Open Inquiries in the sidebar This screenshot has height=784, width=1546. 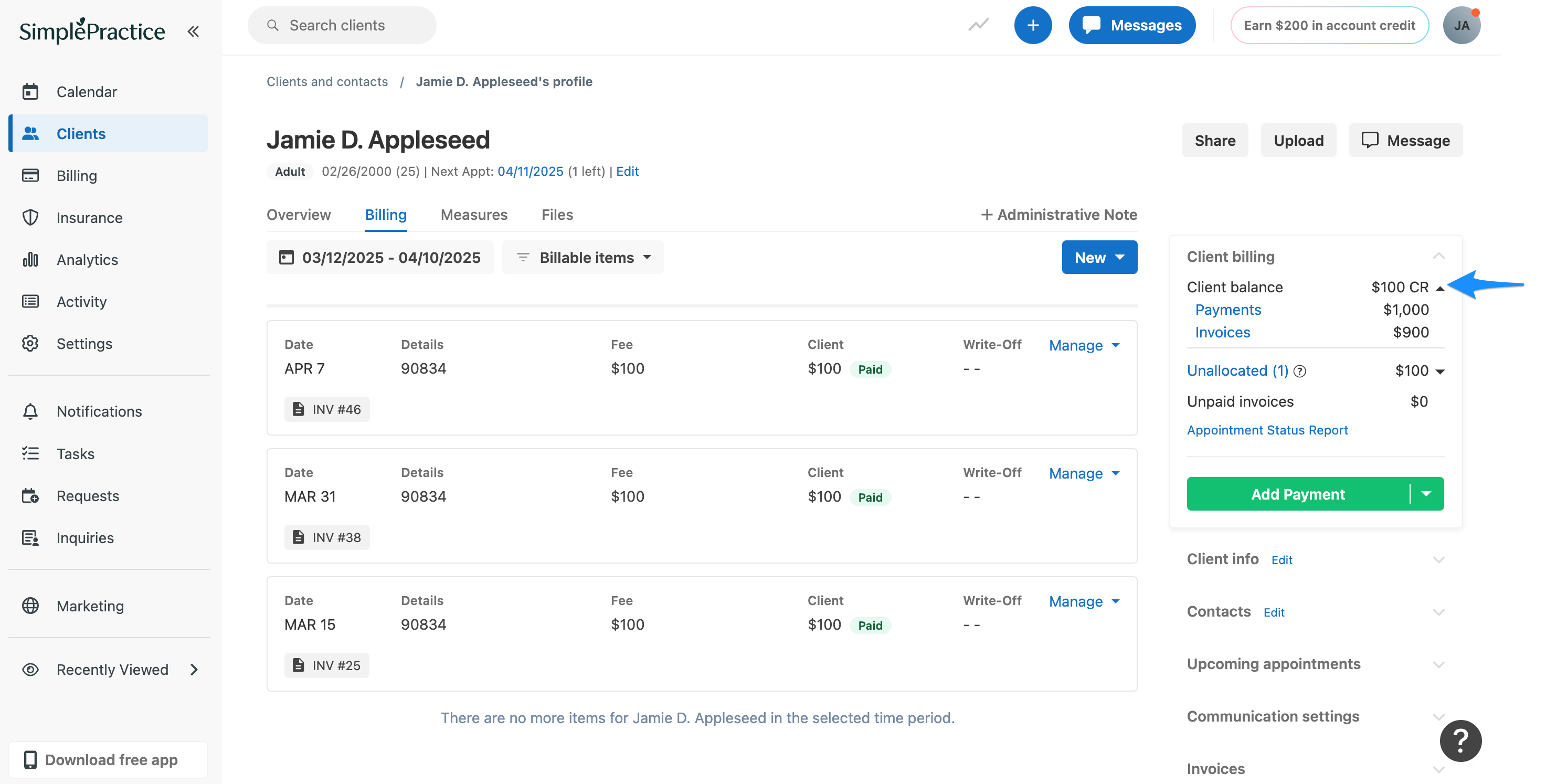[x=109, y=537]
